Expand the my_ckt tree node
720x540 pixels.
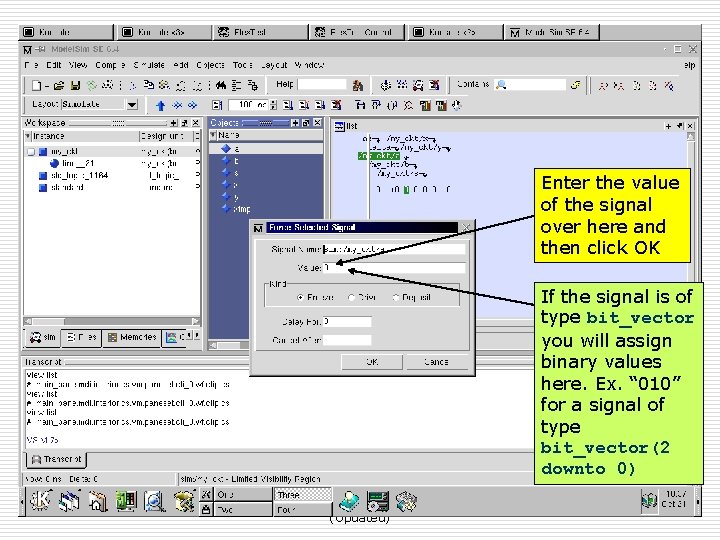click(31, 152)
